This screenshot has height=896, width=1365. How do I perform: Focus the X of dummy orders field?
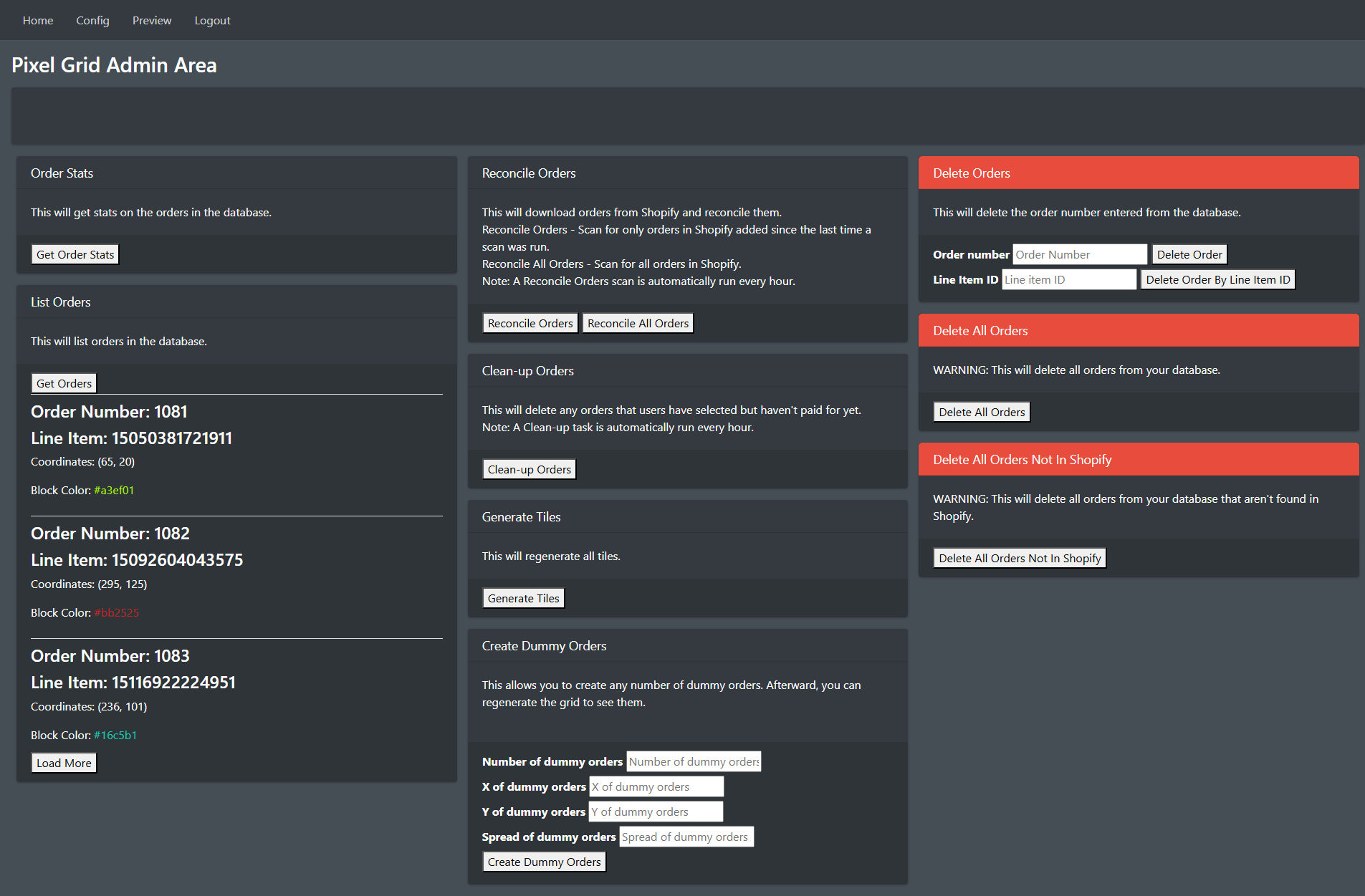click(656, 786)
